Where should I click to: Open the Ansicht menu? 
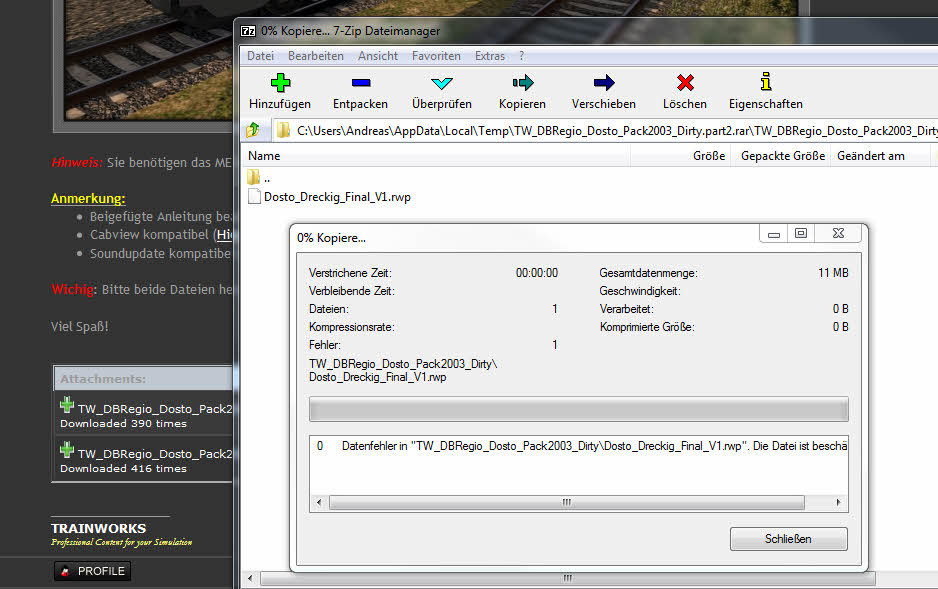pyautogui.click(x=377, y=56)
